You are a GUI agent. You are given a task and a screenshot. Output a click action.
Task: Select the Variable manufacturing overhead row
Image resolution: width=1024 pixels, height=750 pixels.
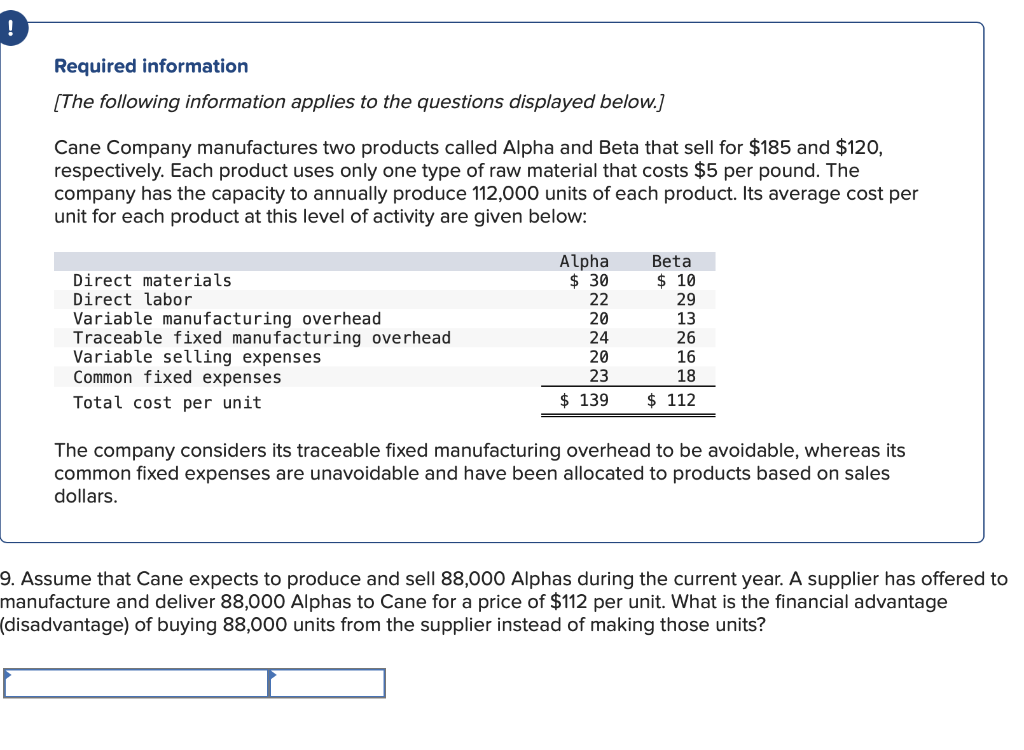click(x=225, y=318)
